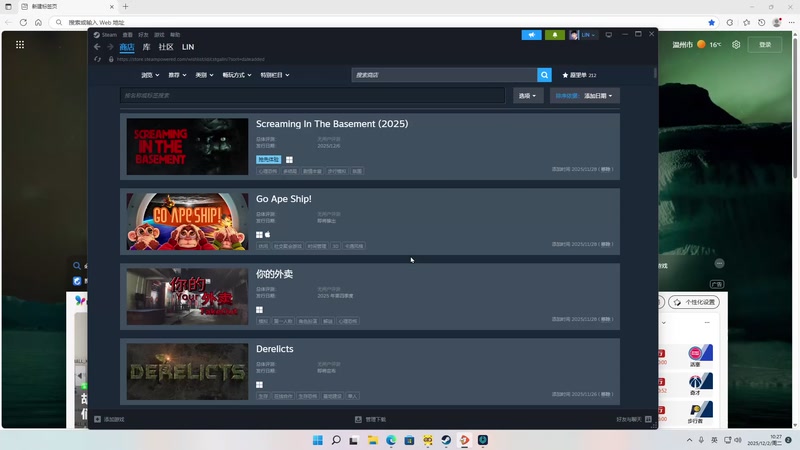Image resolution: width=800 pixels, height=450 pixels.
Task: Open Microsoft Store from taskbar
Action: click(409, 440)
